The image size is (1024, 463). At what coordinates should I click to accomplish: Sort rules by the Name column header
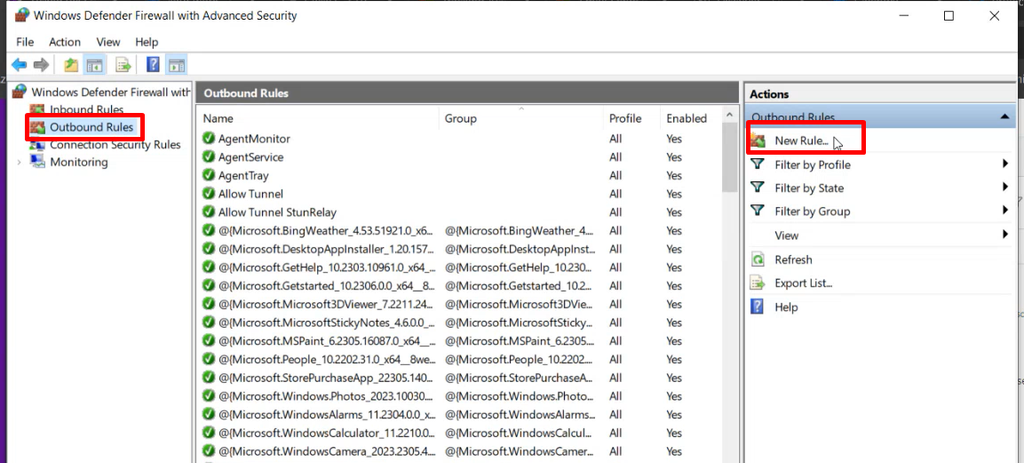click(x=318, y=118)
